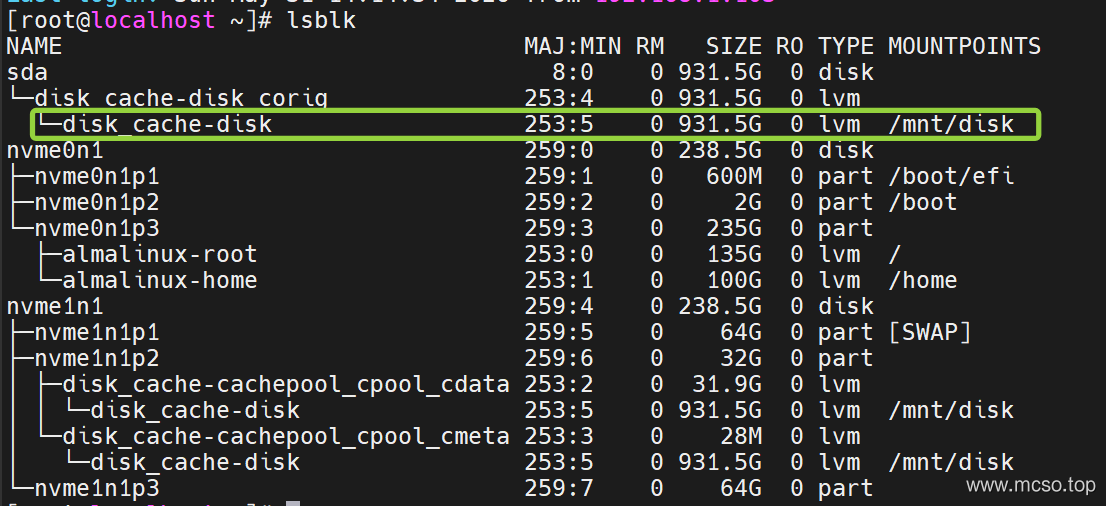Viewport: 1106px width, 506px height.
Task: Click the 259:7 device number
Action: (x=559, y=488)
